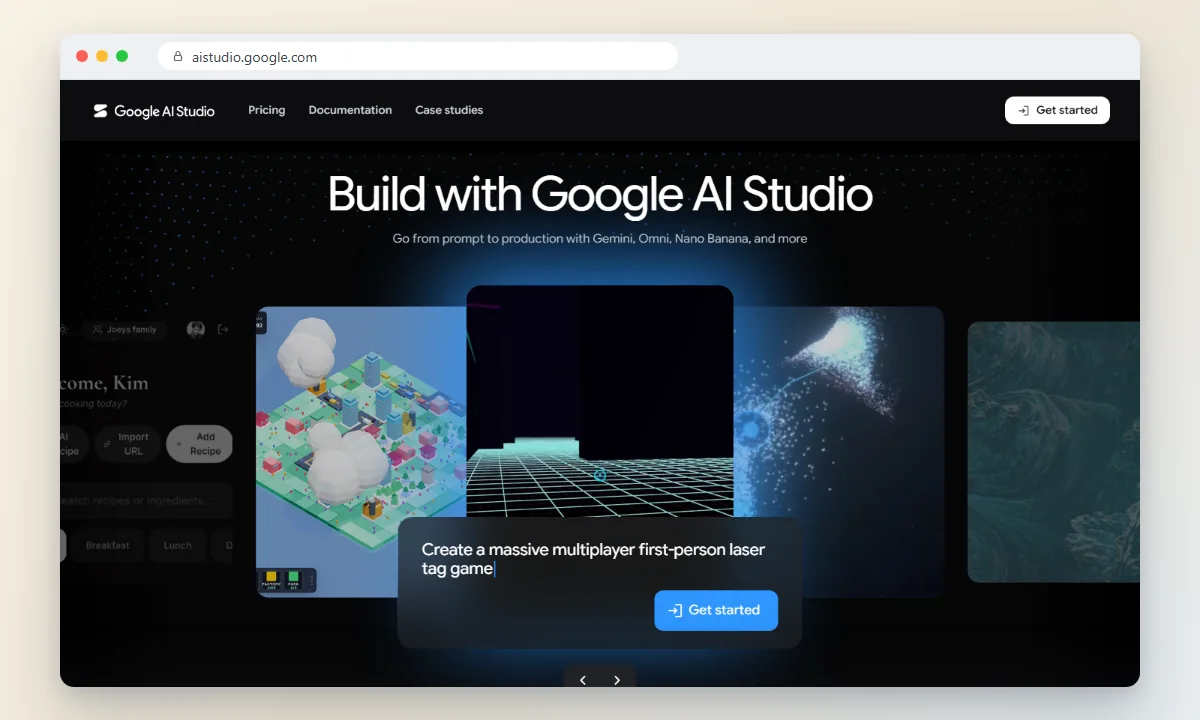Image resolution: width=1200 pixels, height=720 pixels.
Task: Click Import URL in recipe preview
Action: coord(126,444)
